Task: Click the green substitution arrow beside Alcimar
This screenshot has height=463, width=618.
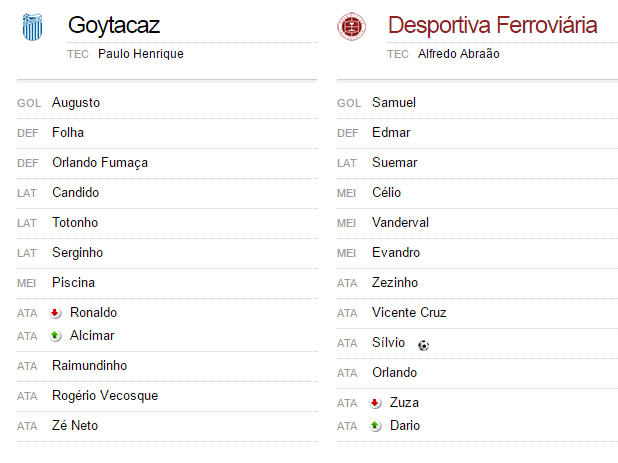Action: pyautogui.click(x=55, y=336)
